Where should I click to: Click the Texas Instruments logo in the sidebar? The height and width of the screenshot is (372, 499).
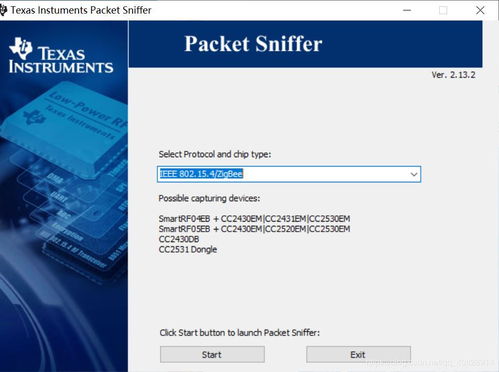coord(61,56)
